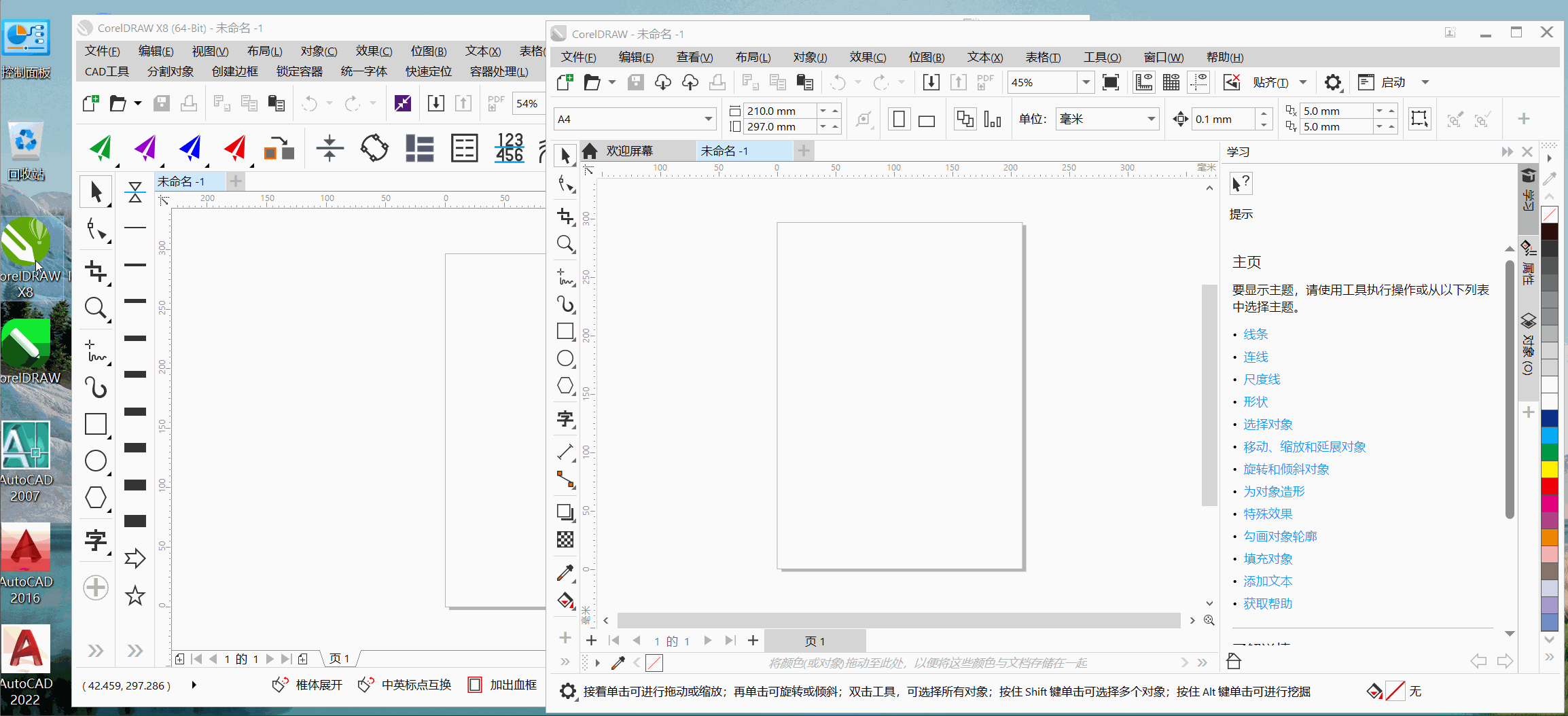Open the 尺度线 help topic link

[x=1262, y=379]
